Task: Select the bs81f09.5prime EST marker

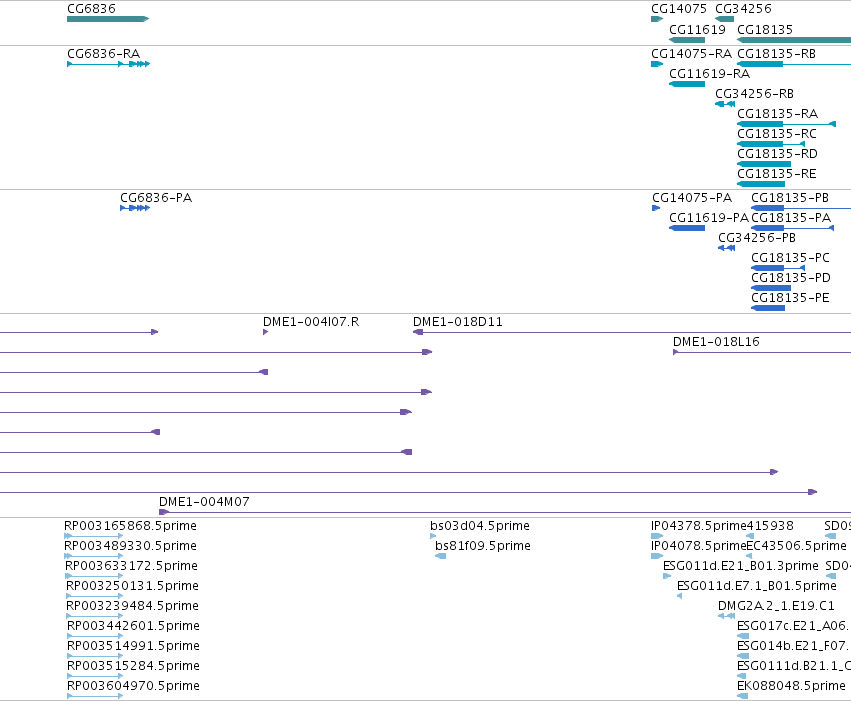Action: coord(441,556)
